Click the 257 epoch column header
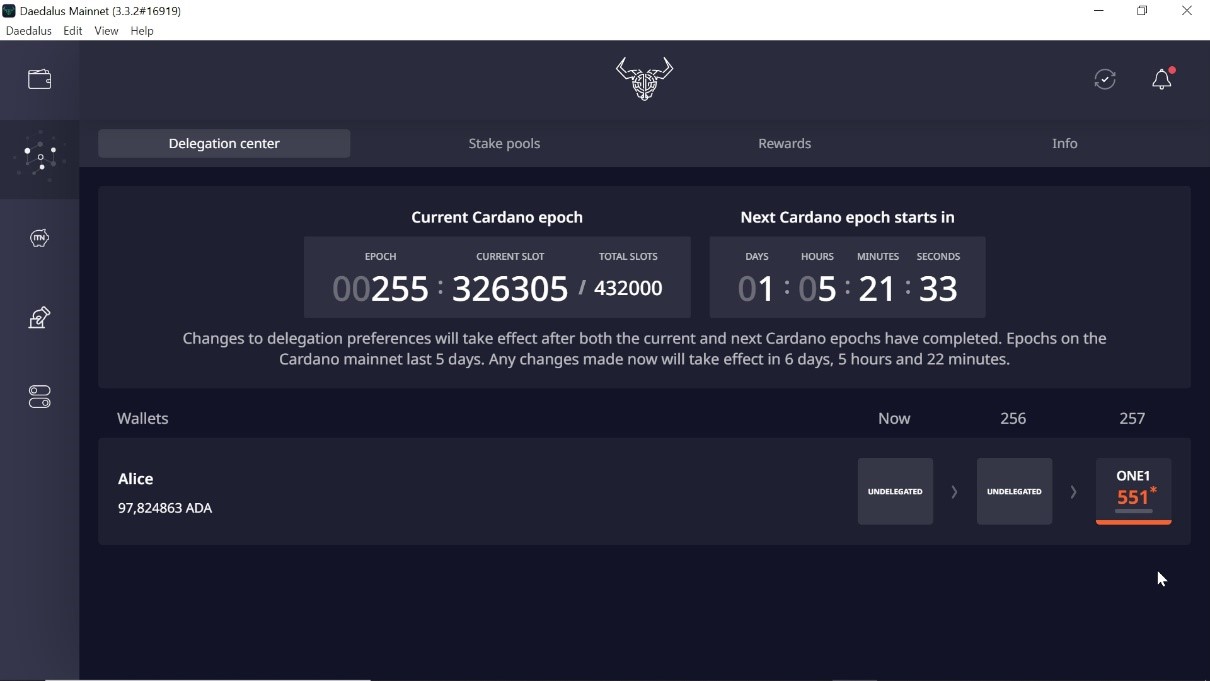Viewport: 1210px width, 681px height. (1132, 418)
